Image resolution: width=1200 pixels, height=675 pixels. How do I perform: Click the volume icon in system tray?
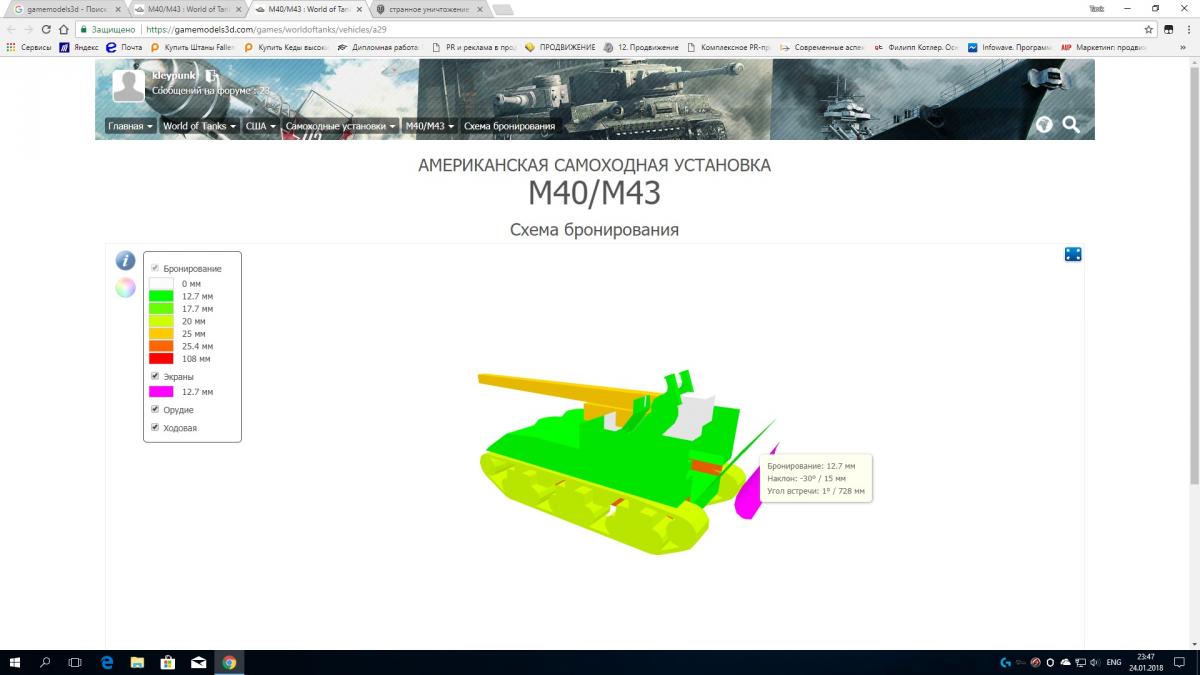pyautogui.click(x=1095, y=662)
